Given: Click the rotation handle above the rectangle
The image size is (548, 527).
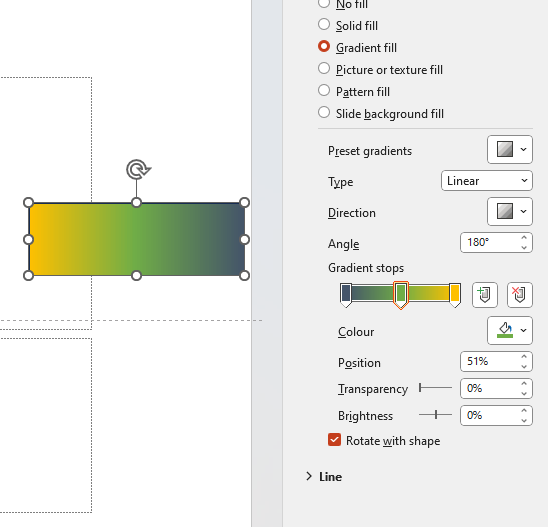Looking at the screenshot, I should click(138, 170).
